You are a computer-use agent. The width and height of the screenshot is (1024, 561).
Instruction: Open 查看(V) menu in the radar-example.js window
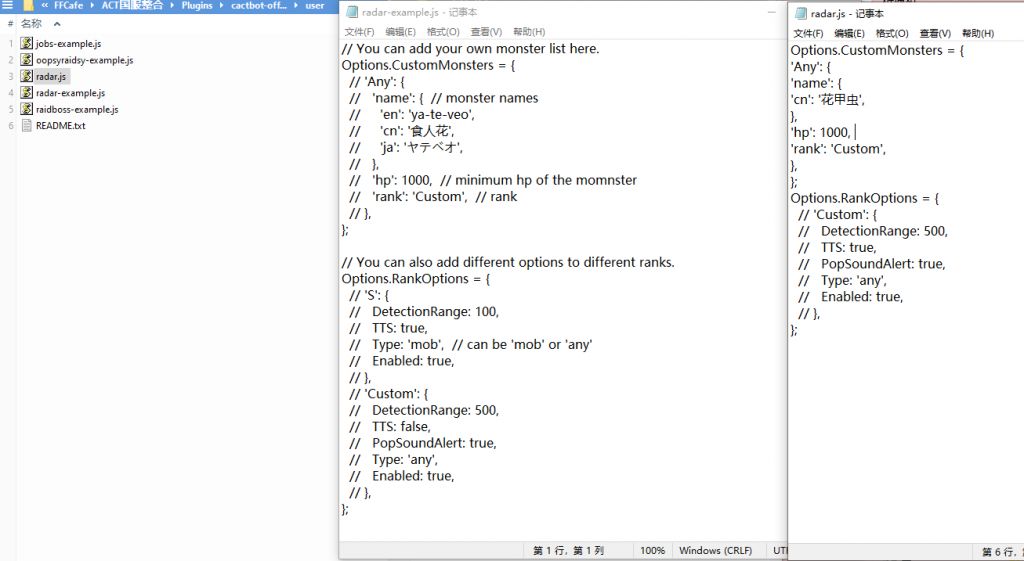(x=486, y=31)
